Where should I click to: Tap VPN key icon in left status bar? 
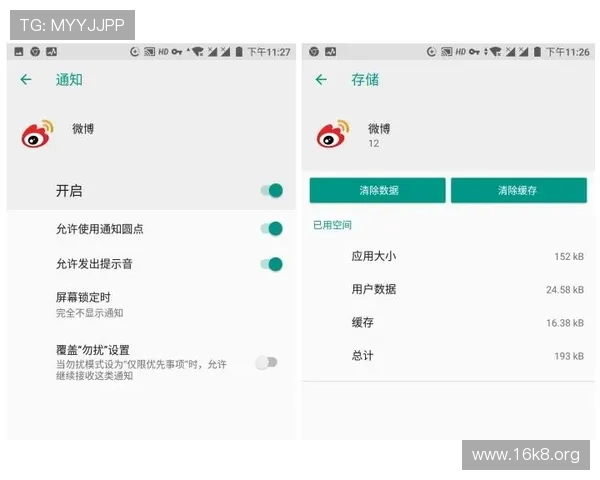[x=176, y=52]
